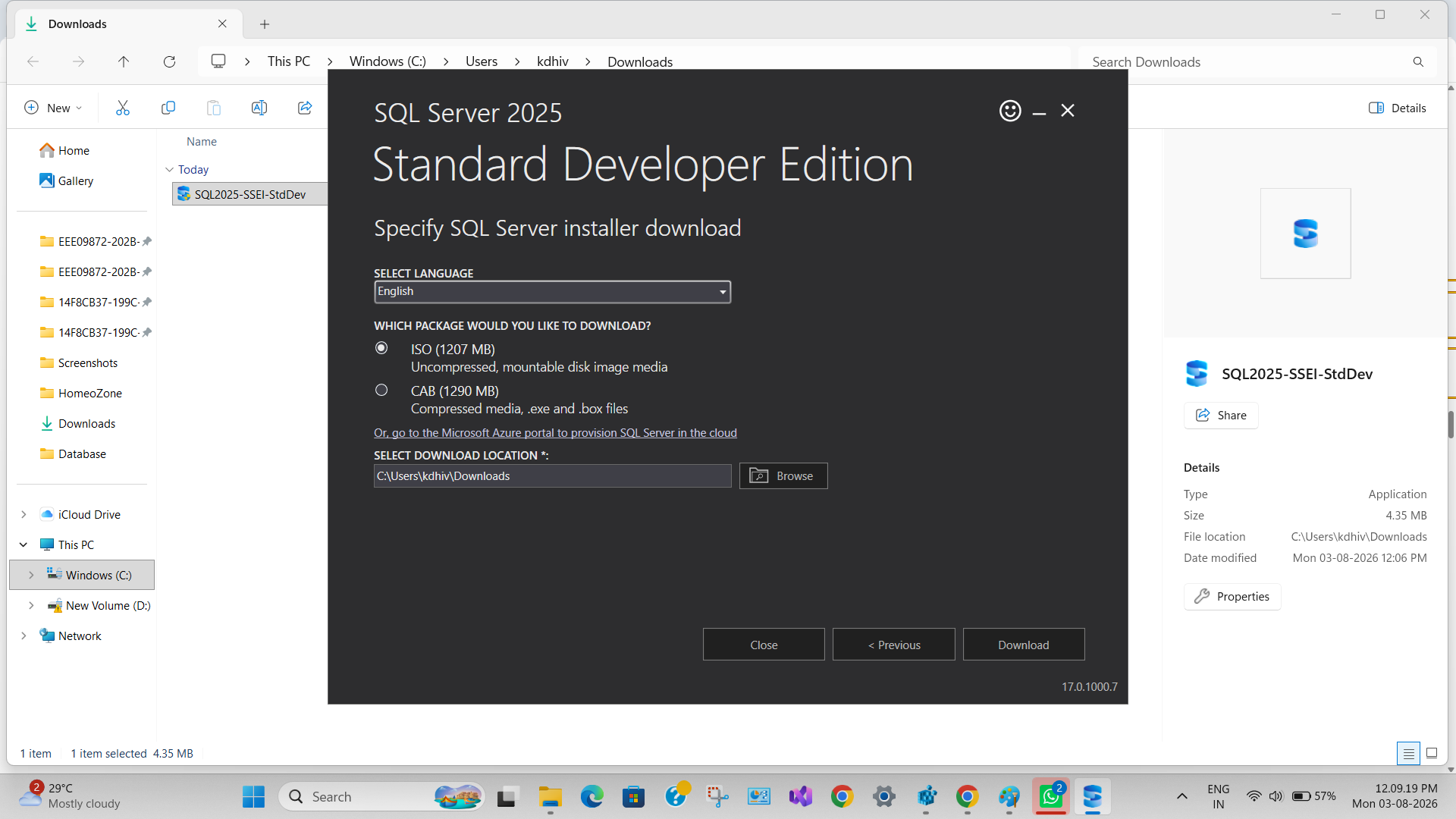Open the Database folder in sidebar
1456x819 pixels.
82,453
